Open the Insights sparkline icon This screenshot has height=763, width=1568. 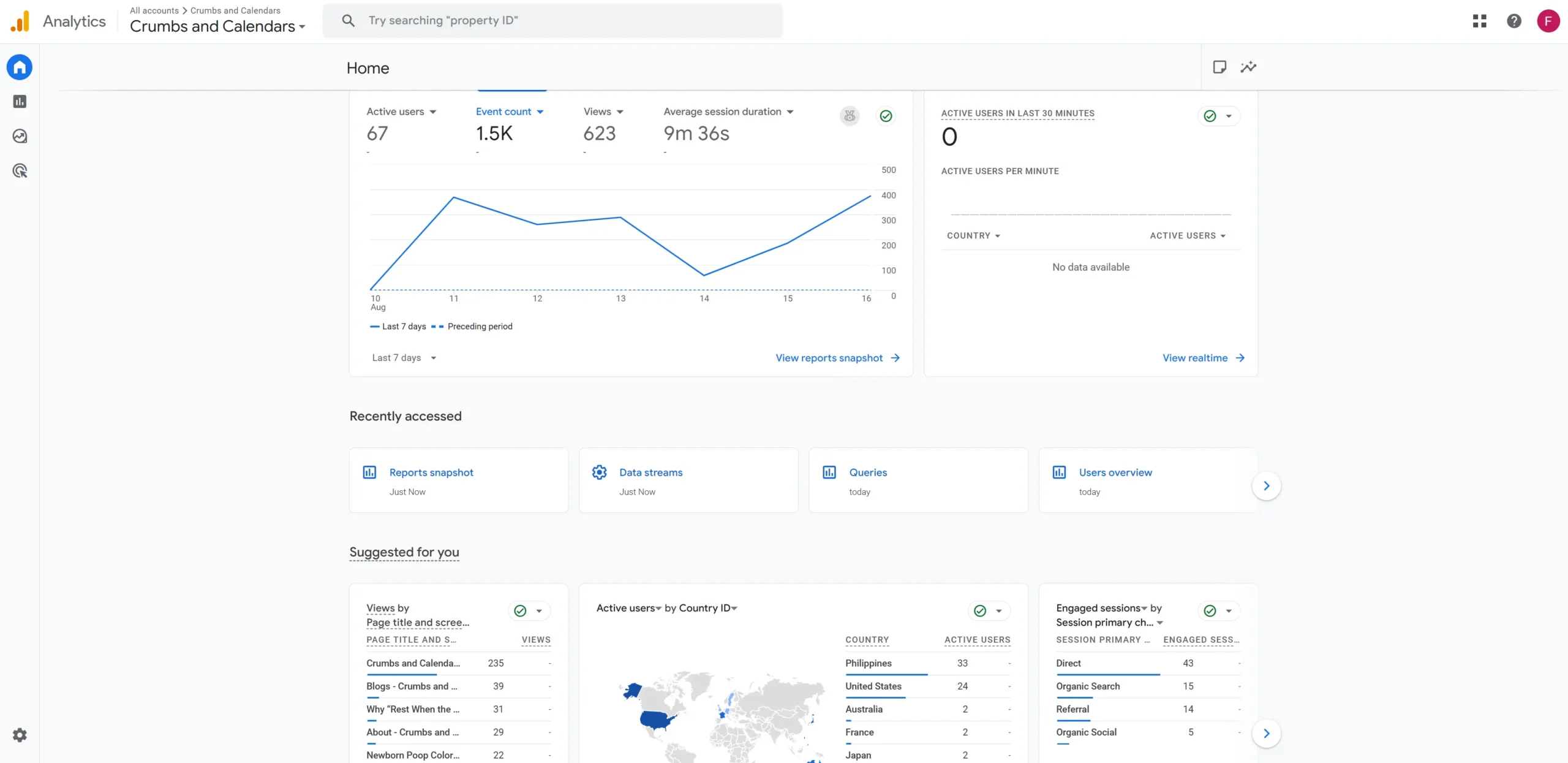(x=1248, y=67)
